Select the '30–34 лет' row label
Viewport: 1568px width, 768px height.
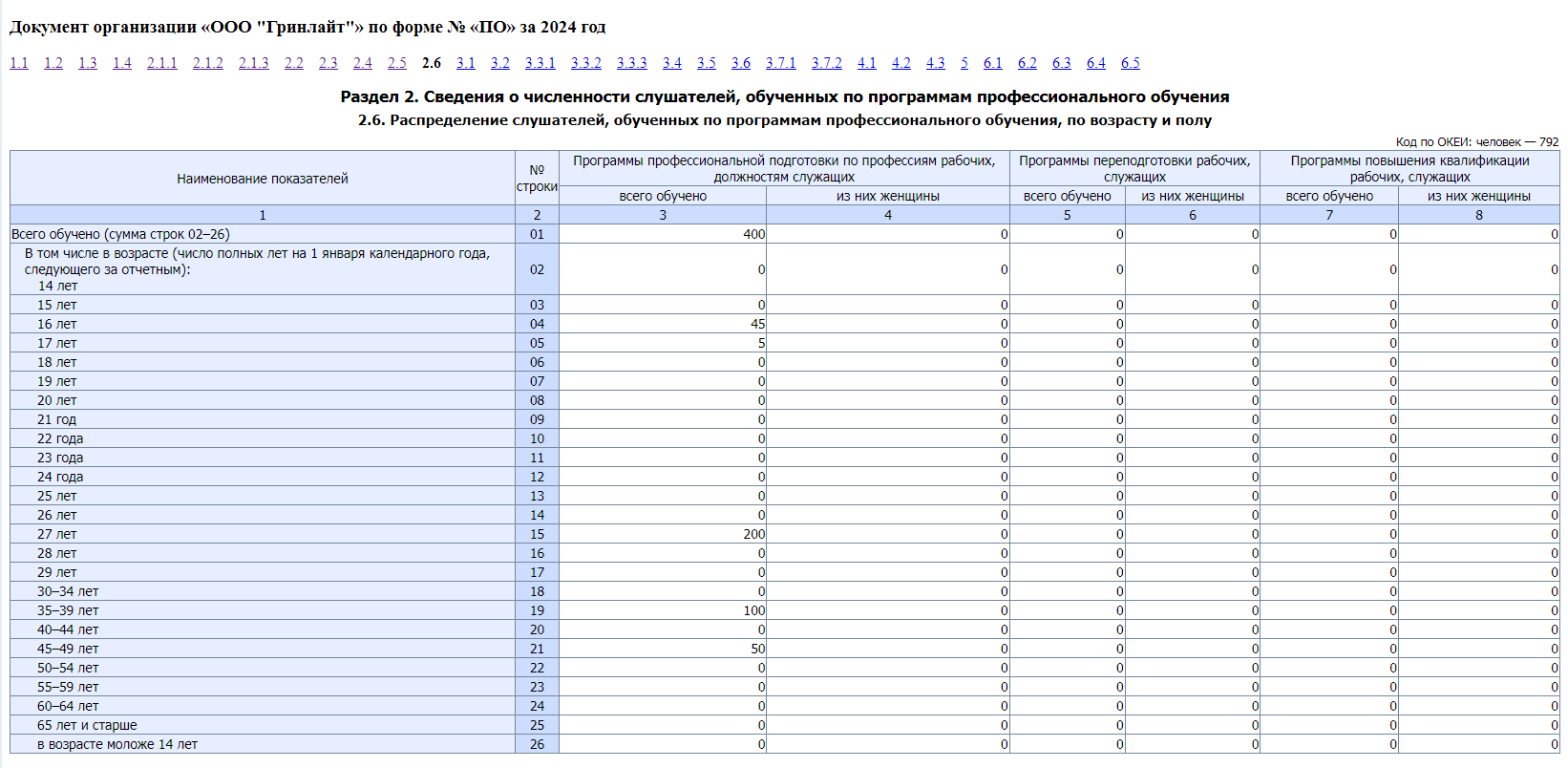click(68, 591)
